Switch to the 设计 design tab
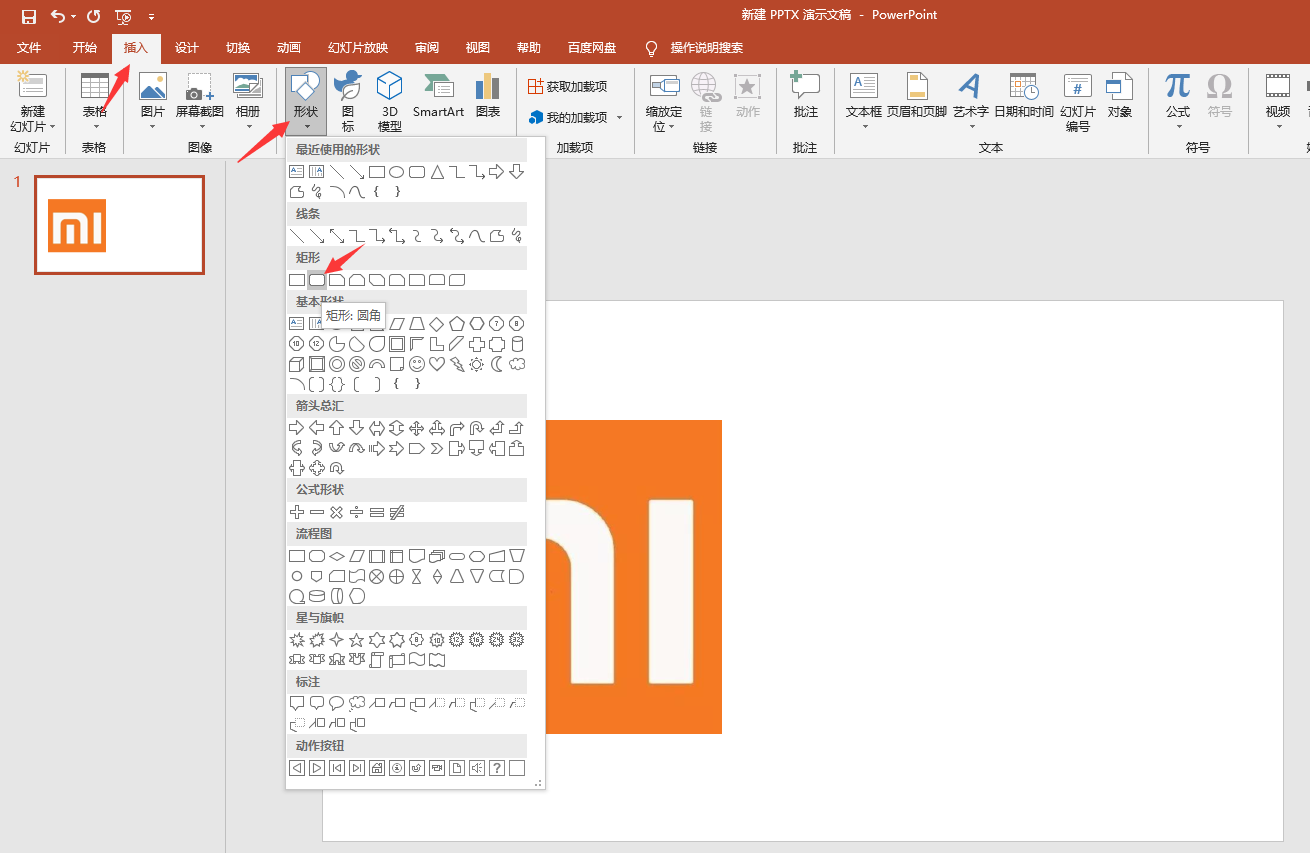 [x=187, y=48]
